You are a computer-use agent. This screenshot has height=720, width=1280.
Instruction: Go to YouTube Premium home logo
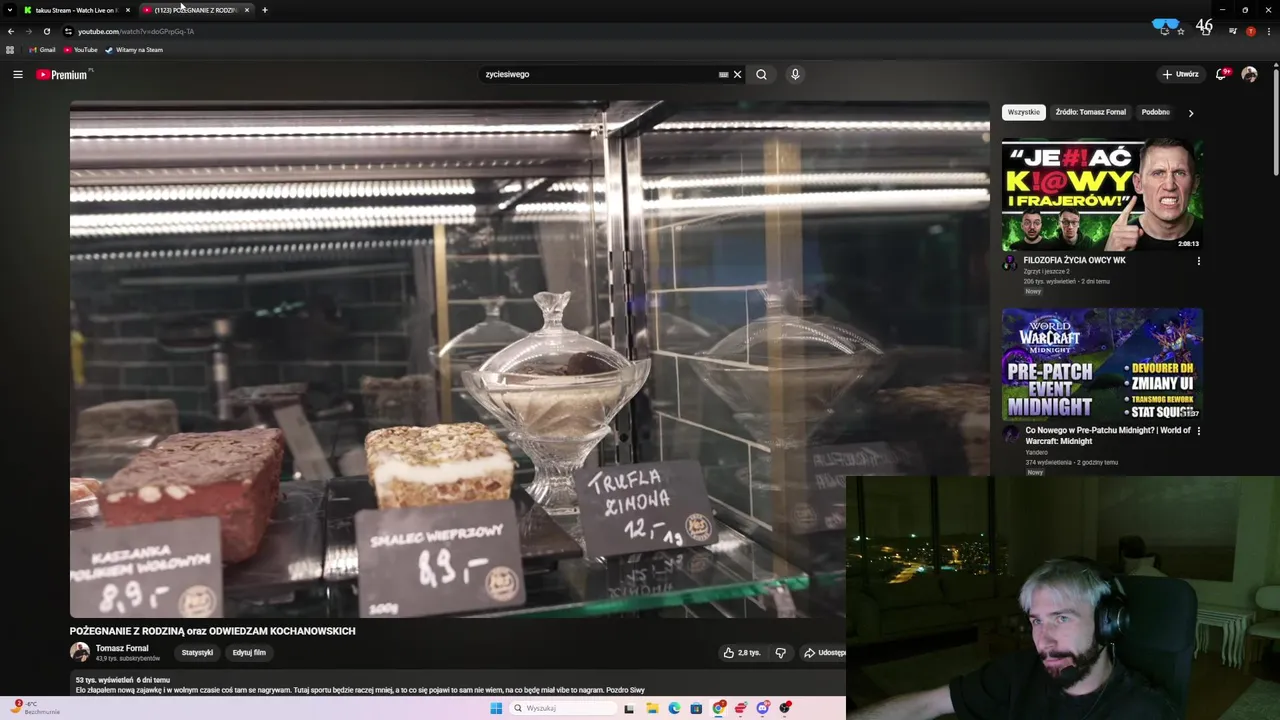64,74
